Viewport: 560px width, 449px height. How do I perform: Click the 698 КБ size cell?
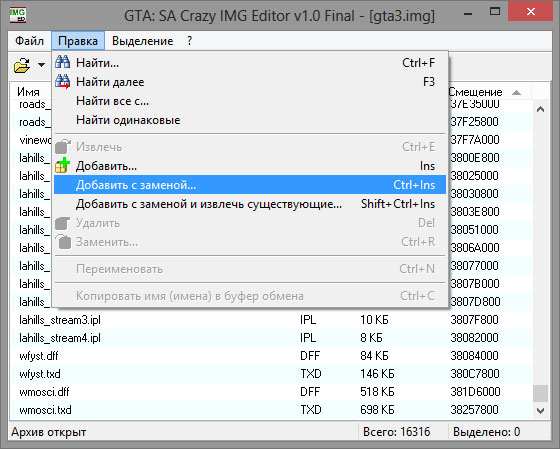tap(377, 410)
